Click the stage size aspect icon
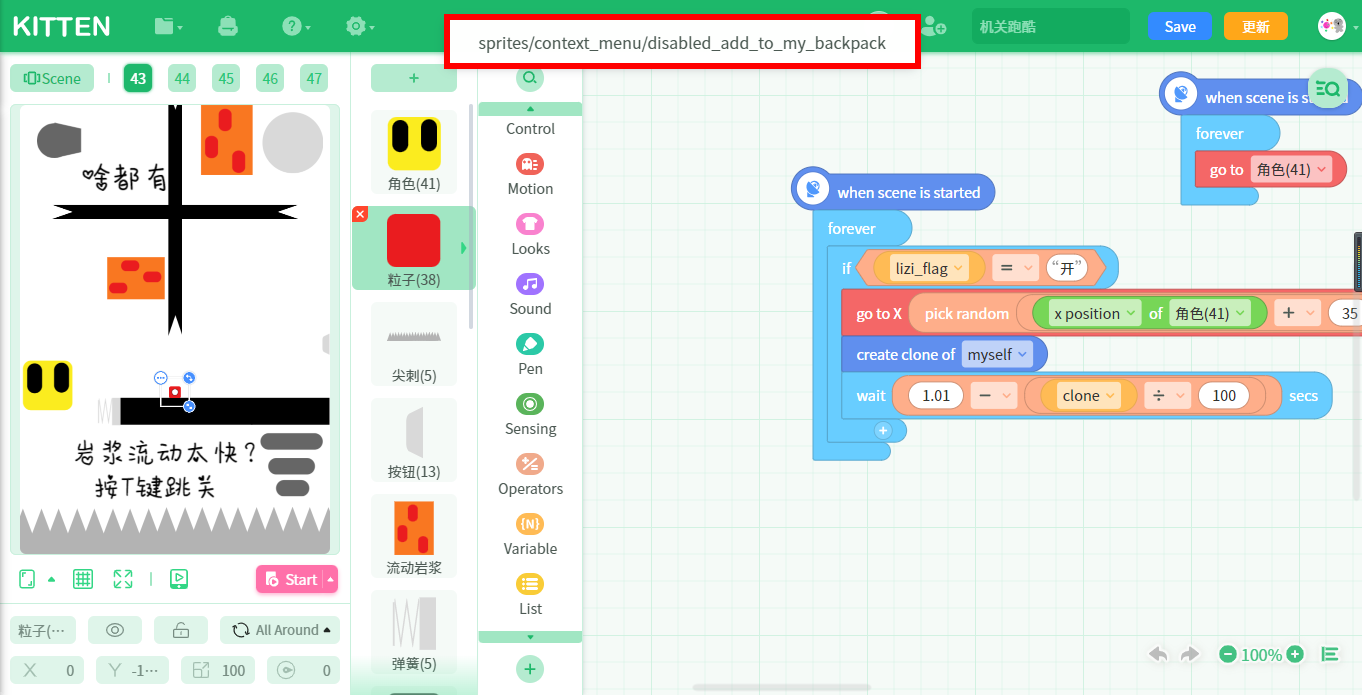The image size is (1362, 695). click(x=27, y=579)
